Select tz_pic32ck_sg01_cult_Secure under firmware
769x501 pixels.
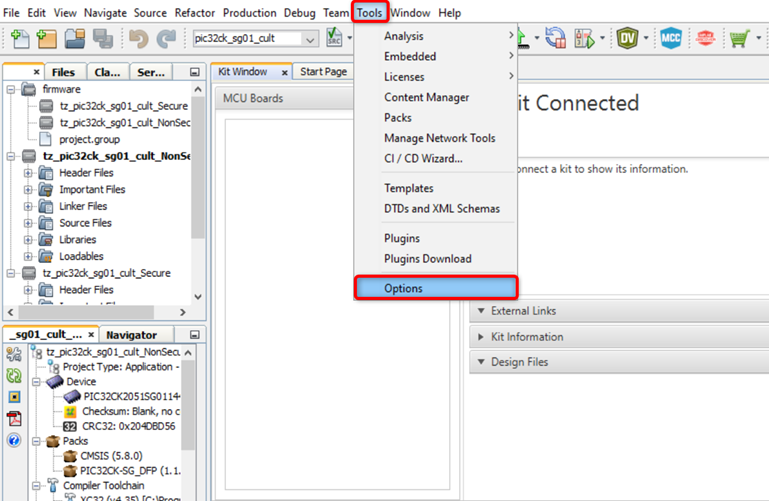123,106
